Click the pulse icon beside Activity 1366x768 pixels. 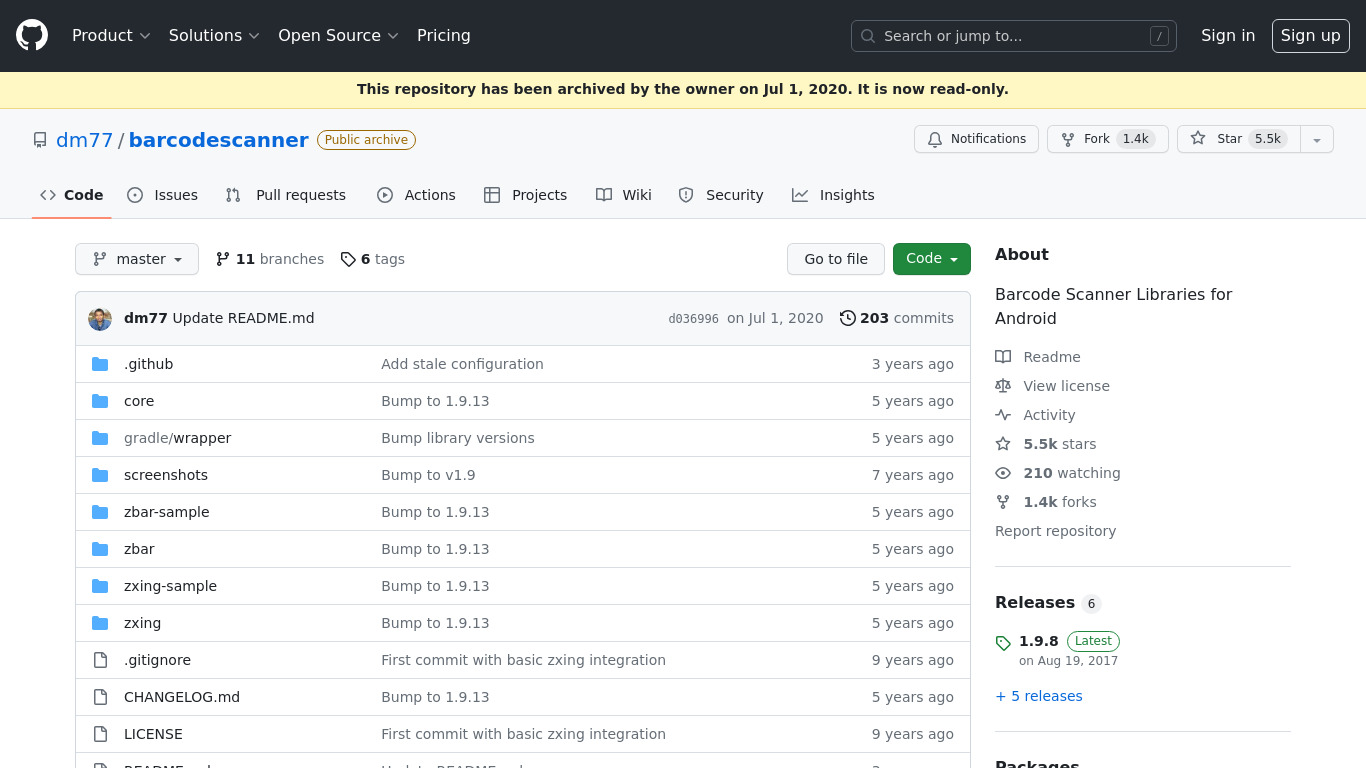point(1003,415)
